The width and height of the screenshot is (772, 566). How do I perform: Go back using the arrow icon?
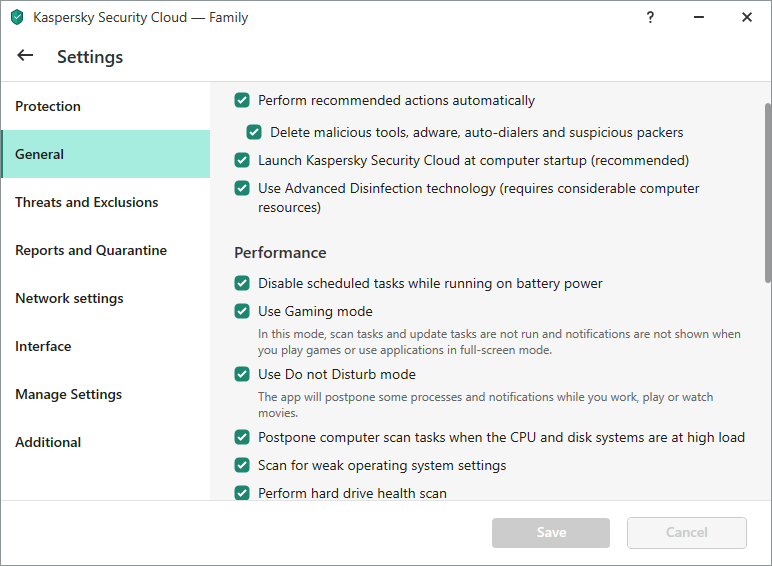pos(25,56)
